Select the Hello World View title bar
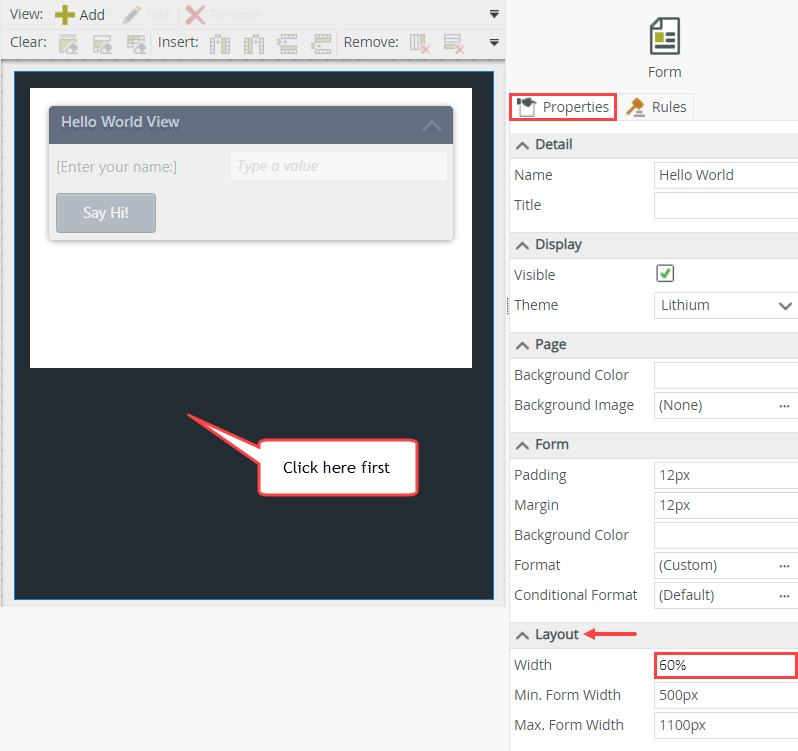 [x=251, y=125]
